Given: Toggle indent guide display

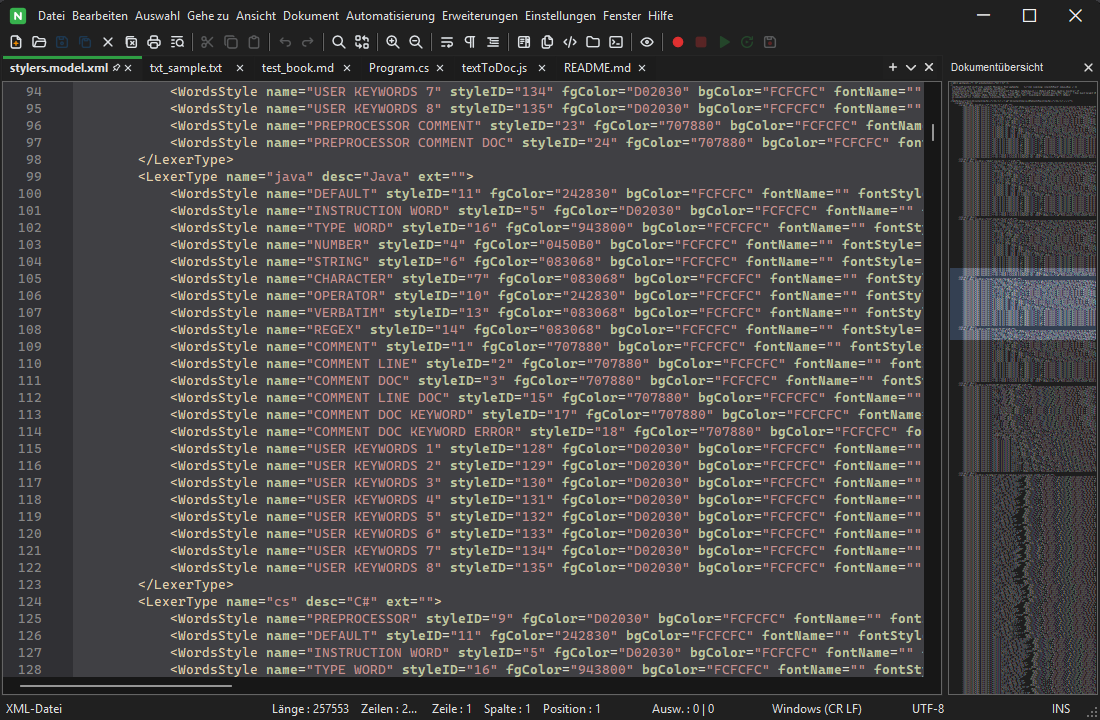Looking at the screenshot, I should coord(493,42).
